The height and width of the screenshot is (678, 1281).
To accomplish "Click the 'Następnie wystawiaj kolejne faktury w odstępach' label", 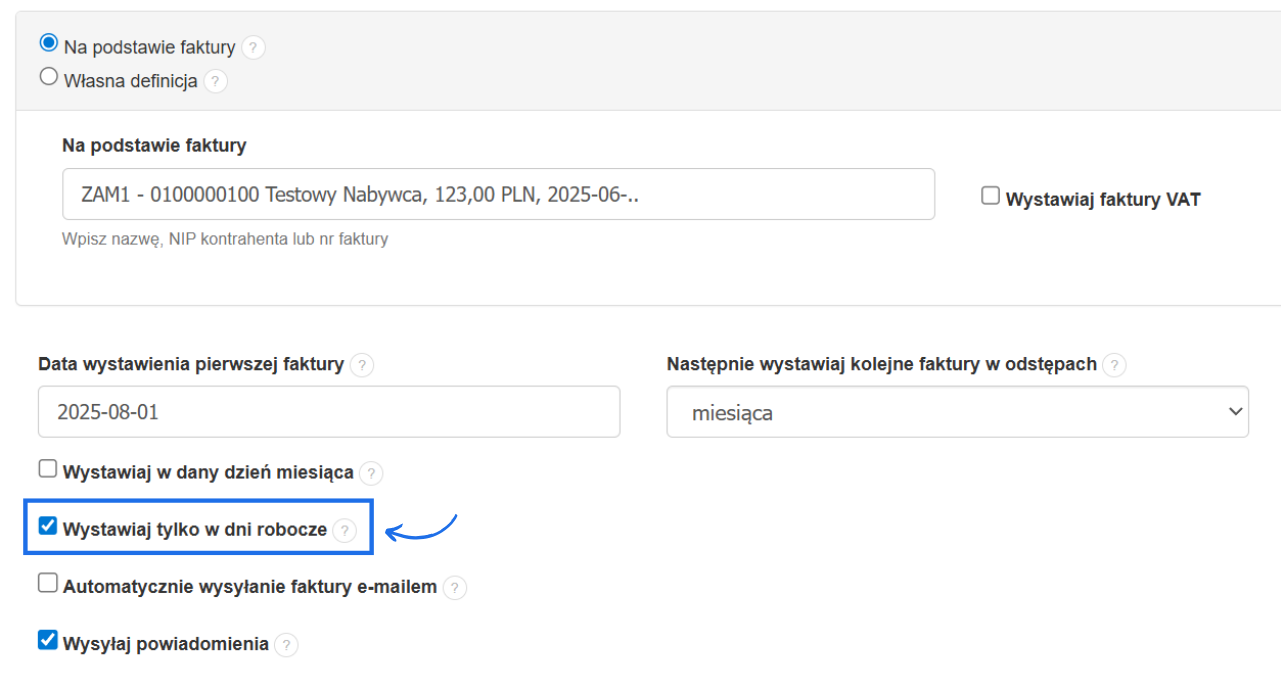I will (881, 364).
